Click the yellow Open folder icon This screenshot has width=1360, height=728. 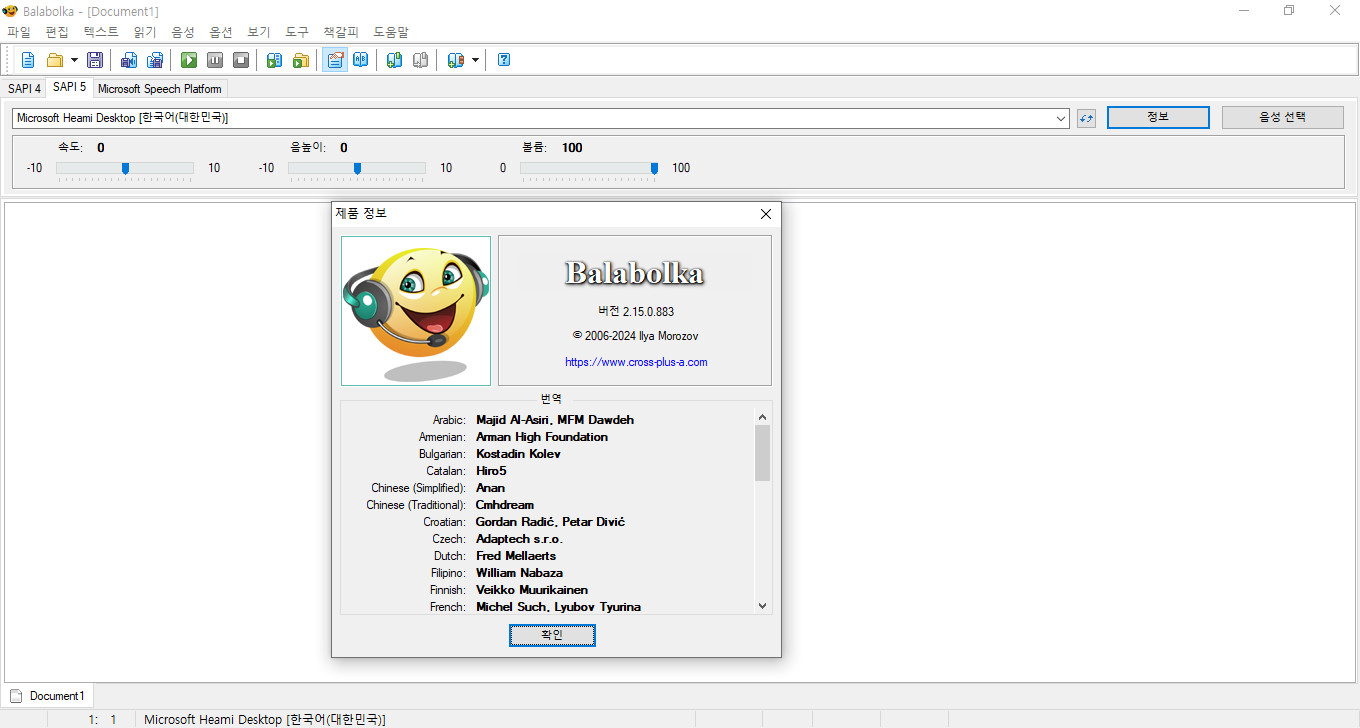coord(55,60)
